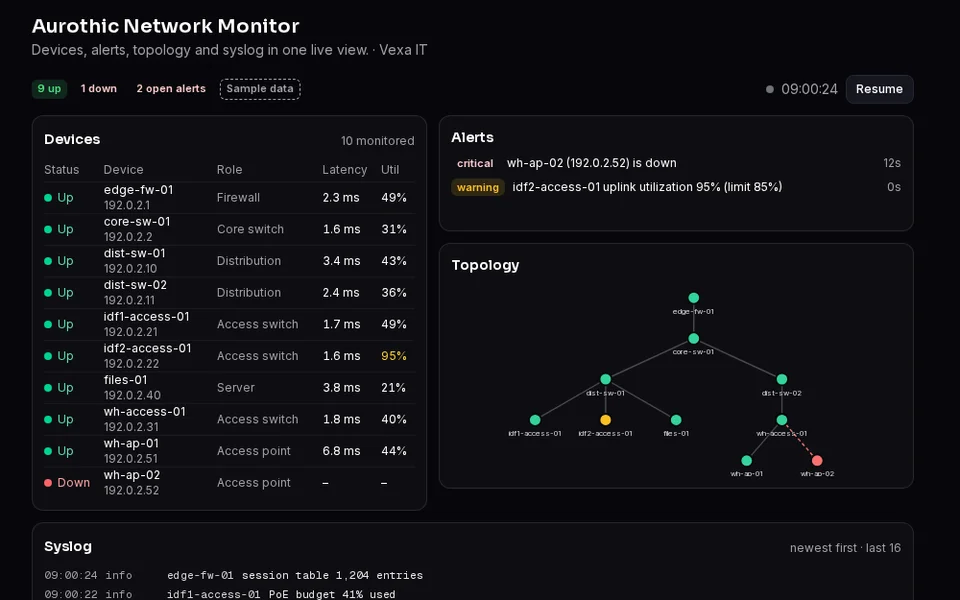Select the wh-ap-01 device name in table
960x600 pixels.
(x=131, y=443)
